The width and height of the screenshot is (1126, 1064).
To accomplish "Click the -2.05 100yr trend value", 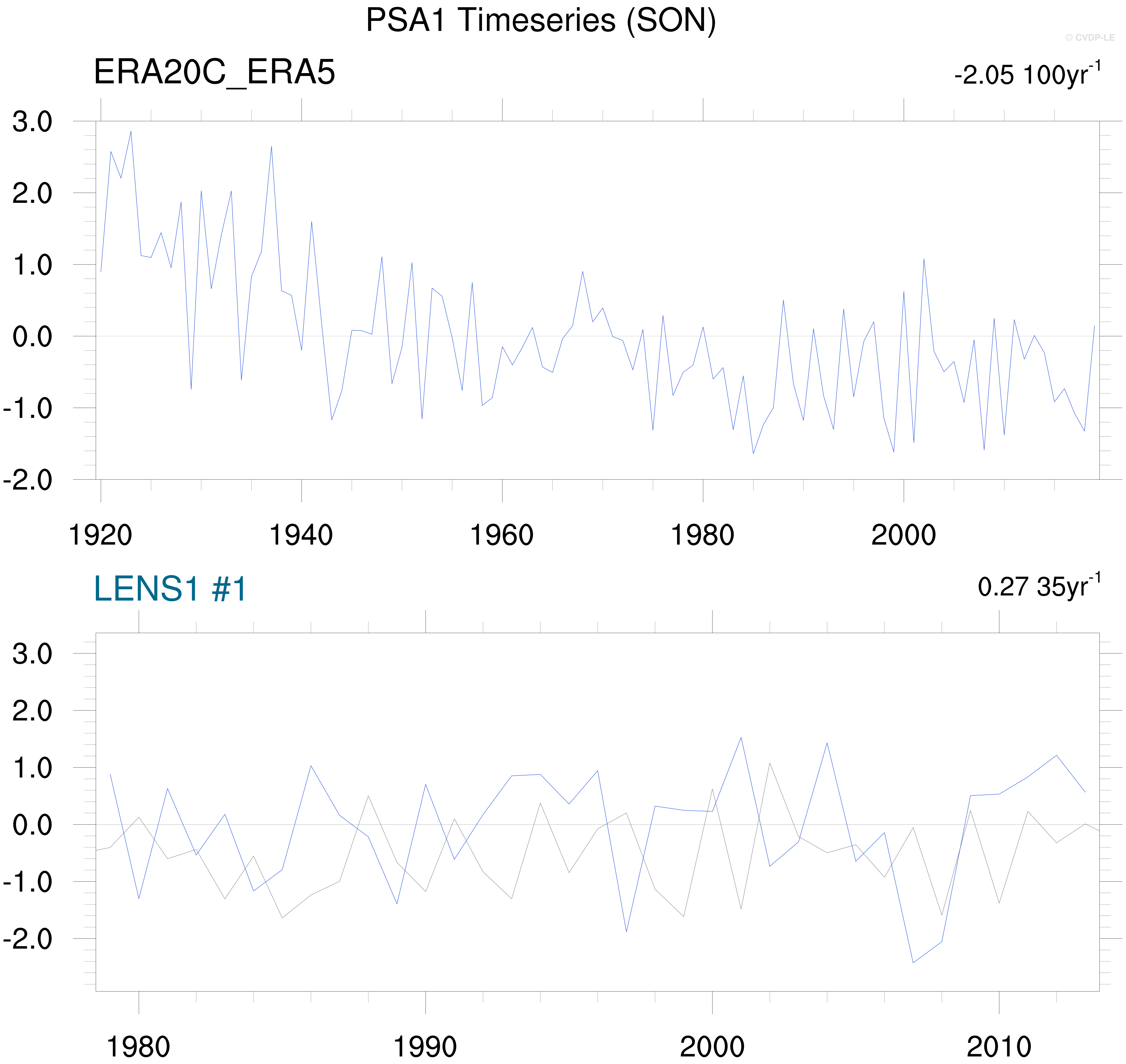I will coord(1027,74).
